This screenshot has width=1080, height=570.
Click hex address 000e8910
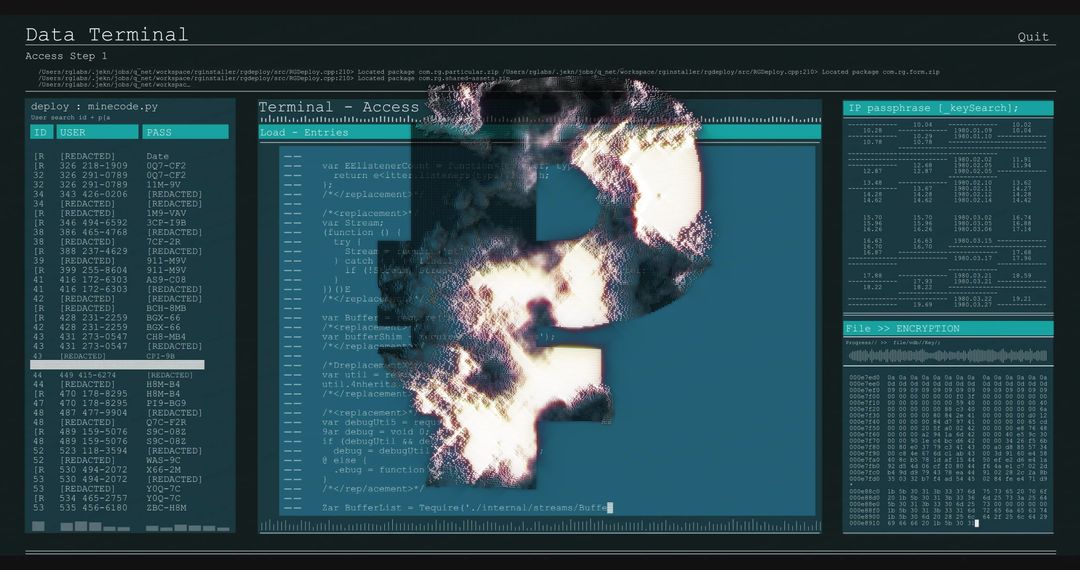[x=864, y=523]
